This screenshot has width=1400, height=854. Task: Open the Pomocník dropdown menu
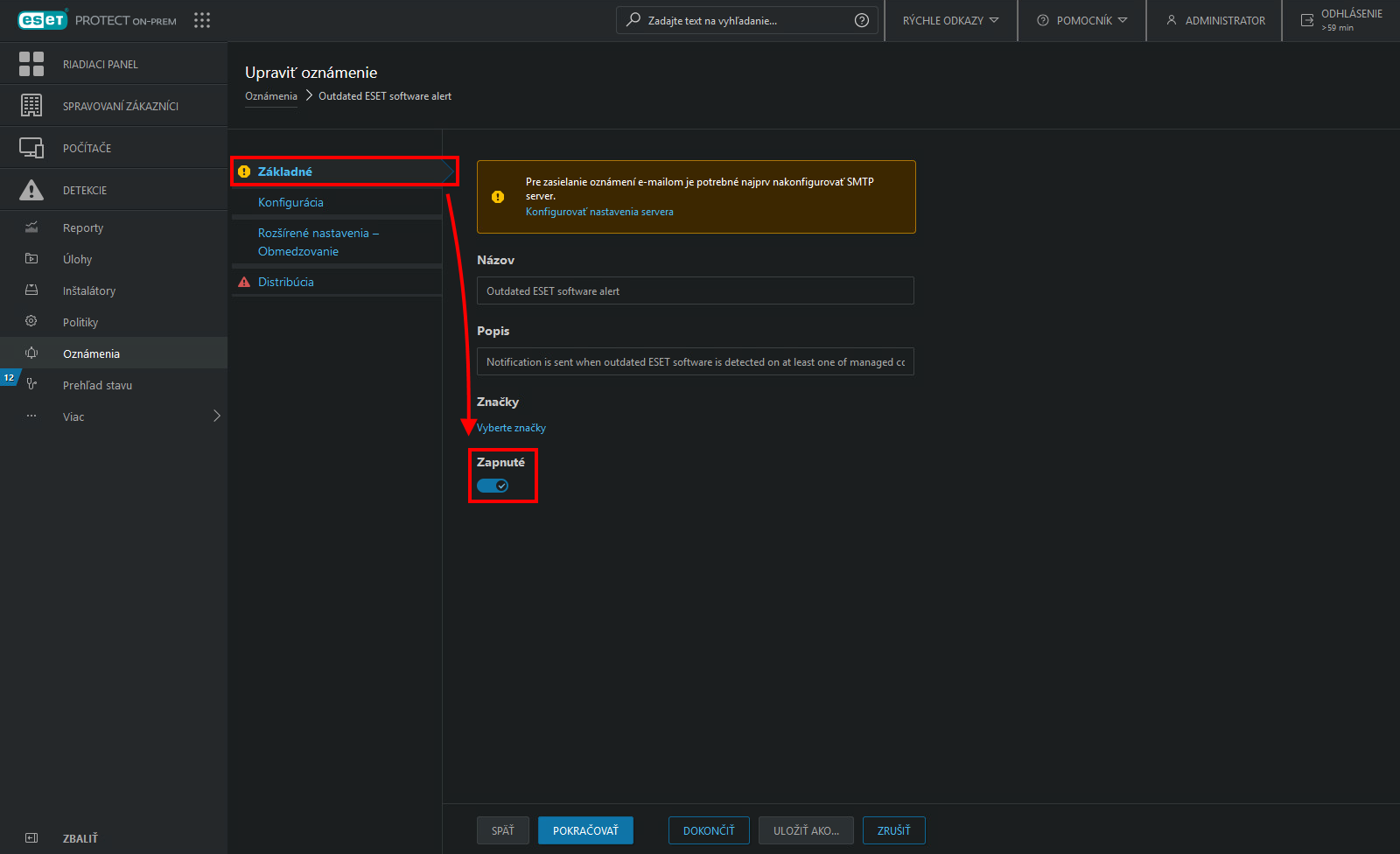pyautogui.click(x=1082, y=20)
